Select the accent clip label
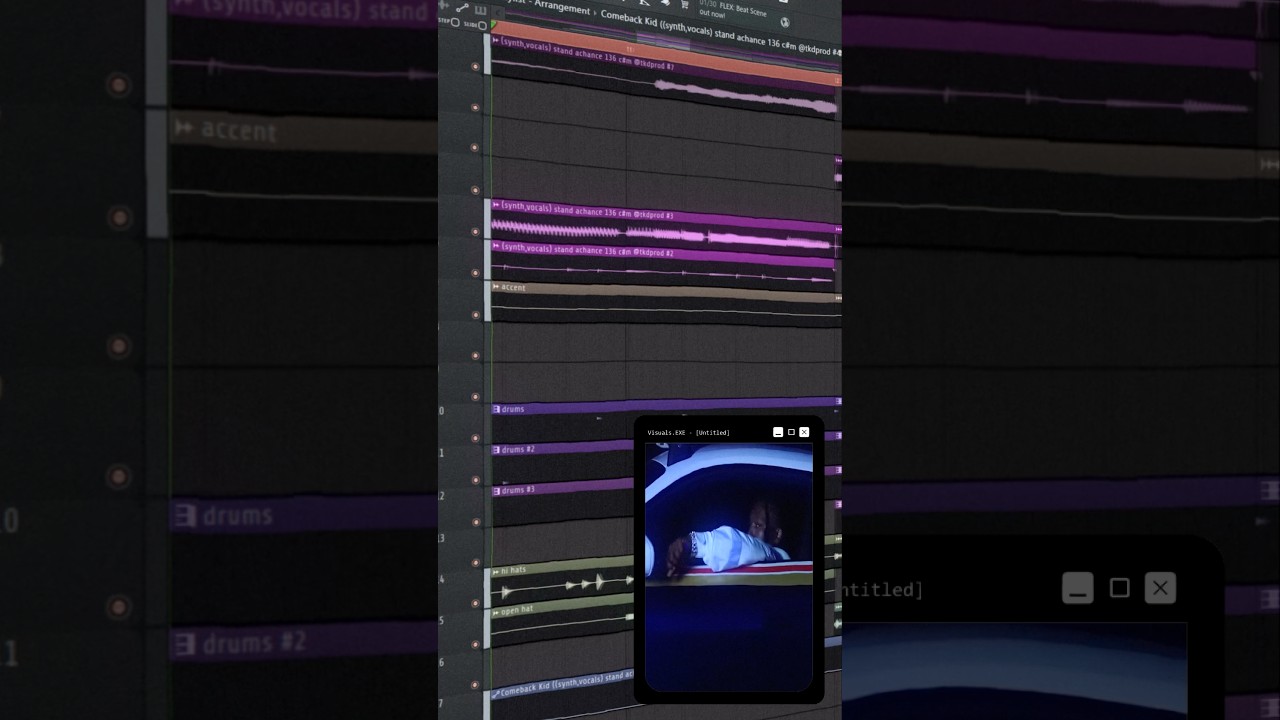This screenshot has height=720, width=1280. 513,287
